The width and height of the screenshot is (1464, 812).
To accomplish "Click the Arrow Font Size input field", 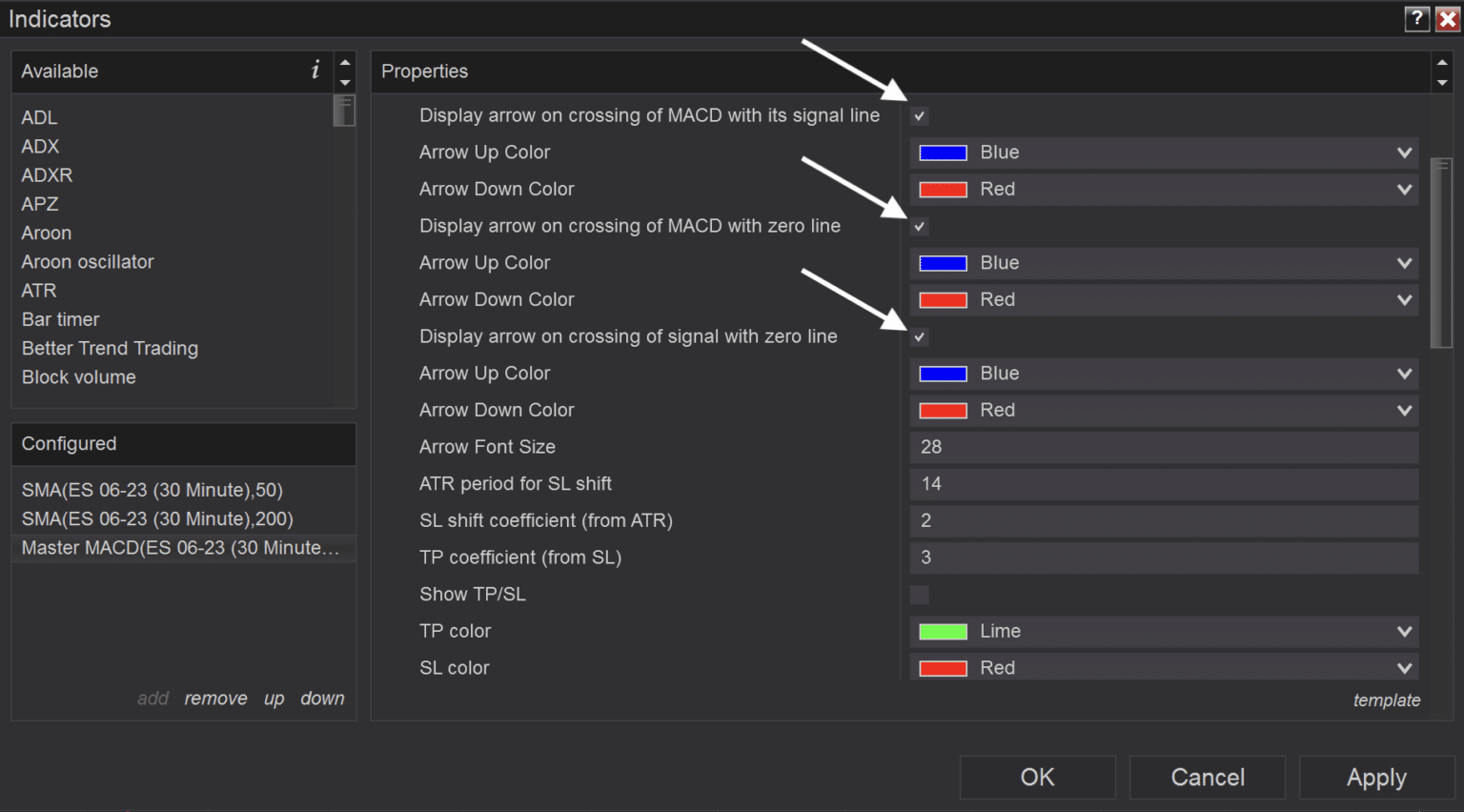I will tap(1163, 447).
